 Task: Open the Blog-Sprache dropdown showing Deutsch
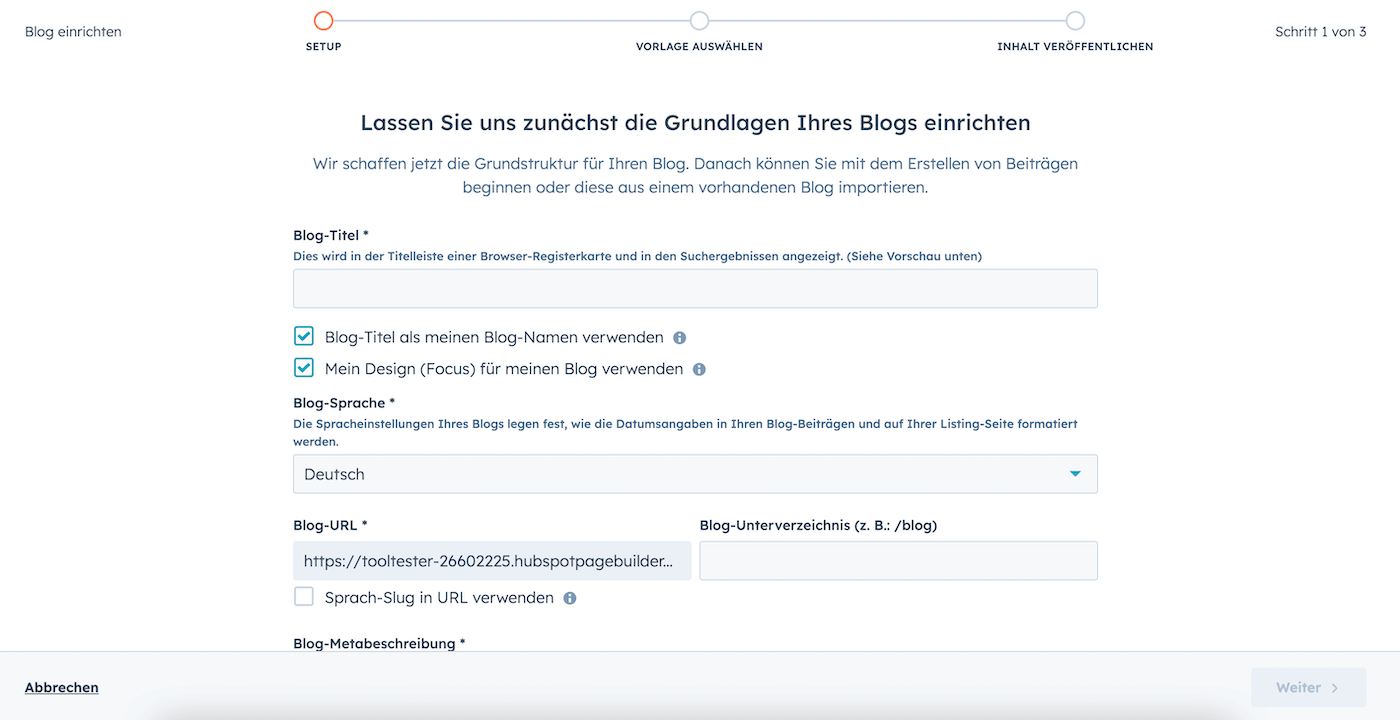(695, 474)
